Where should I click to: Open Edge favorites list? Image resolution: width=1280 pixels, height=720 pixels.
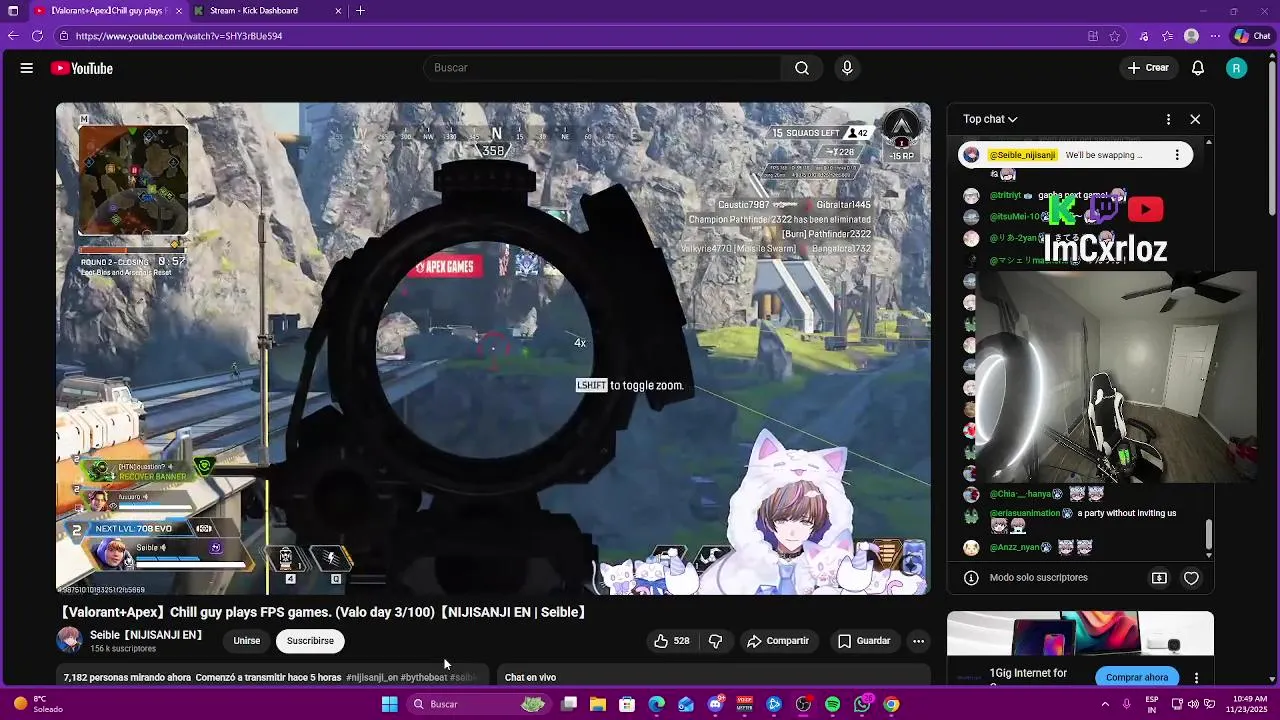coord(1167,36)
